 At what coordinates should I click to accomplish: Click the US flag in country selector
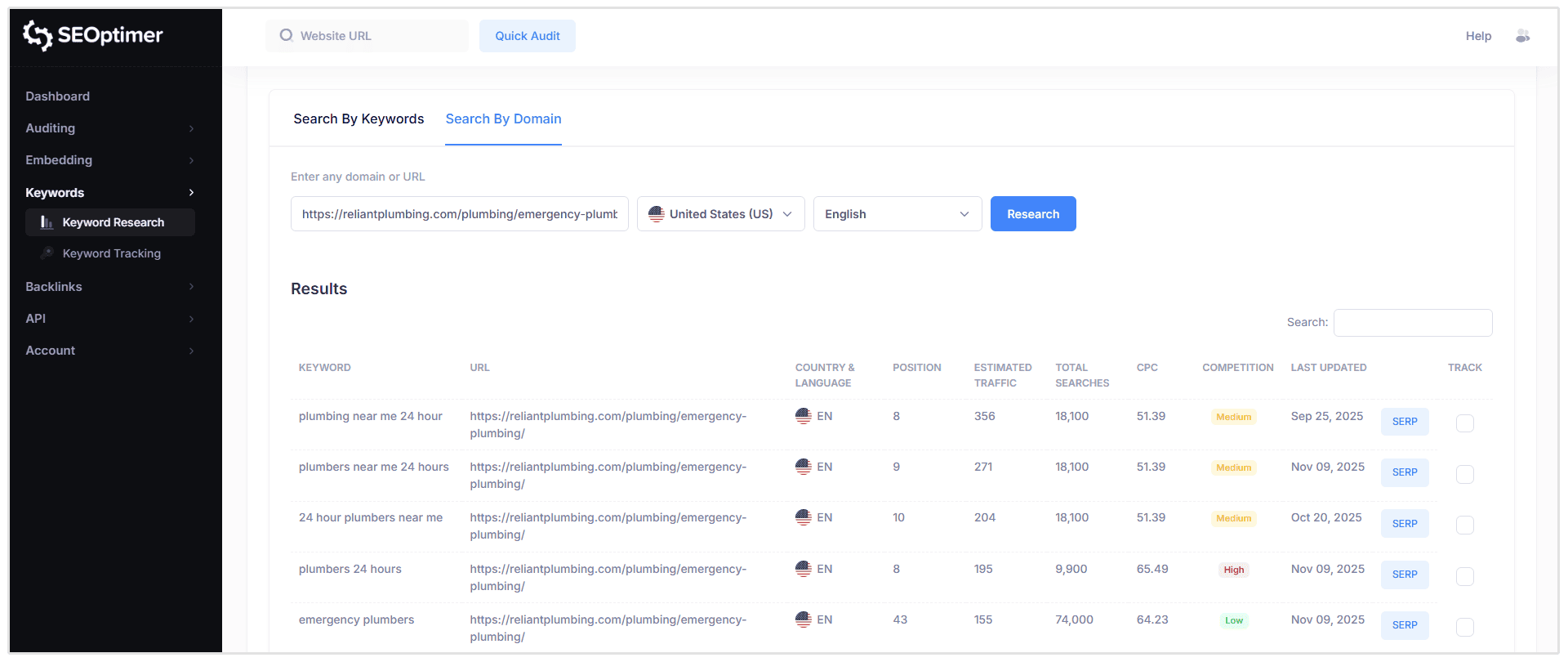pyautogui.click(x=656, y=214)
